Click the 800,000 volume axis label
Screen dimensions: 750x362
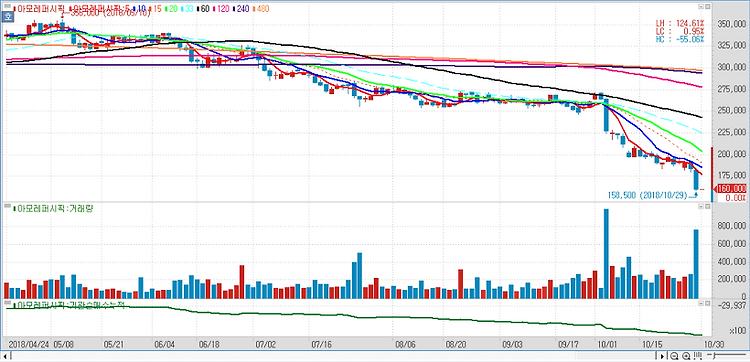coord(732,227)
